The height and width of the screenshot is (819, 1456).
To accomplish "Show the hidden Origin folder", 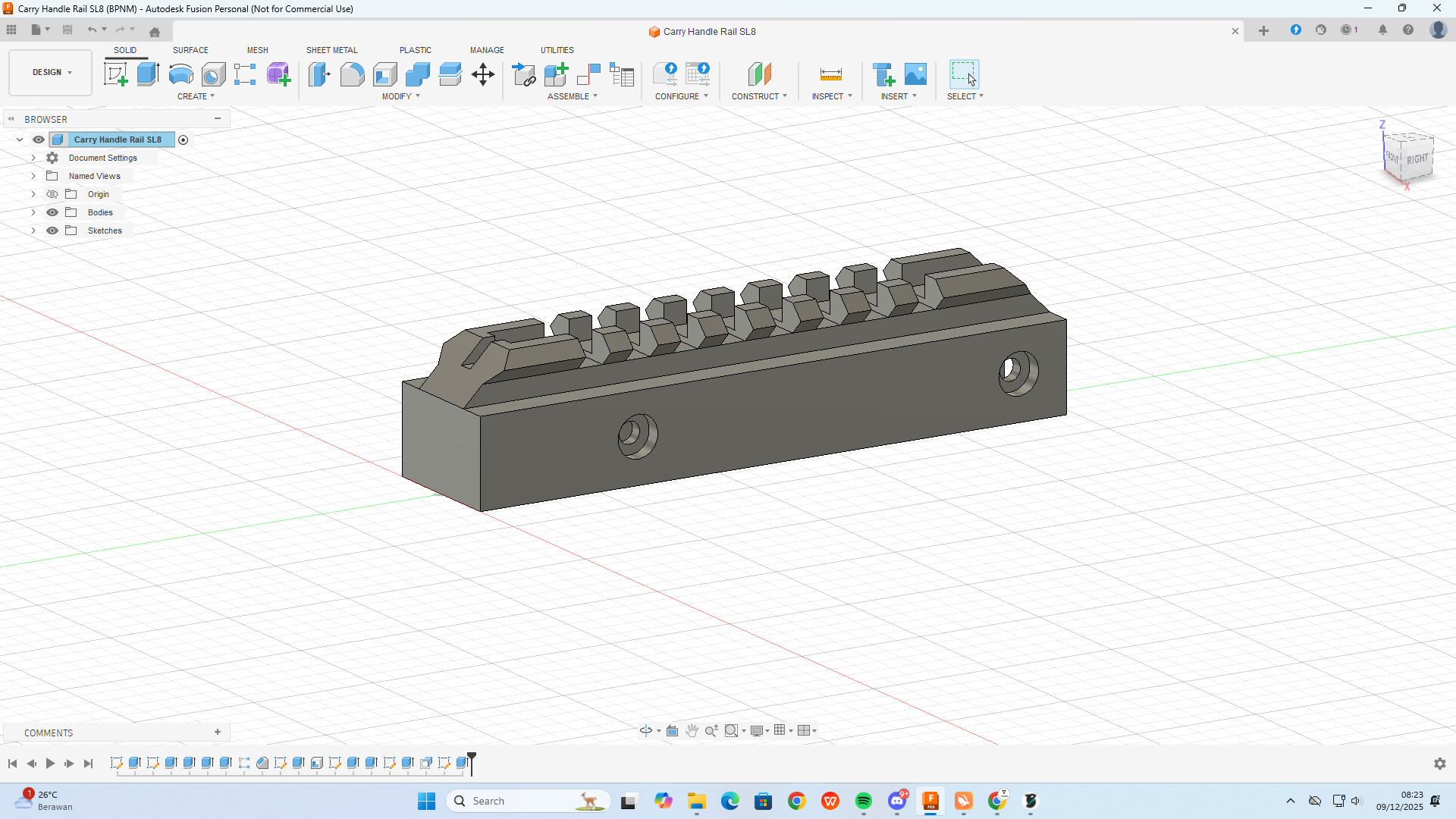I will click(x=52, y=194).
